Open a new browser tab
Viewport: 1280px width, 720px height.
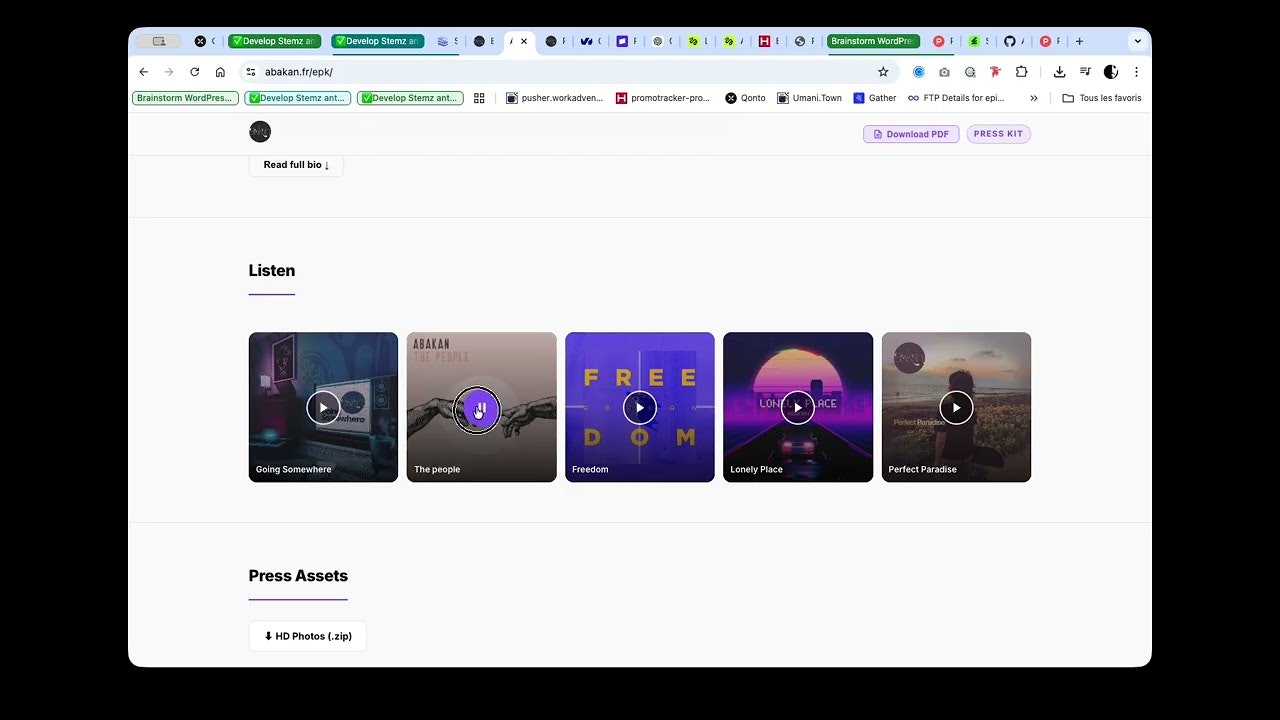pos(1079,41)
